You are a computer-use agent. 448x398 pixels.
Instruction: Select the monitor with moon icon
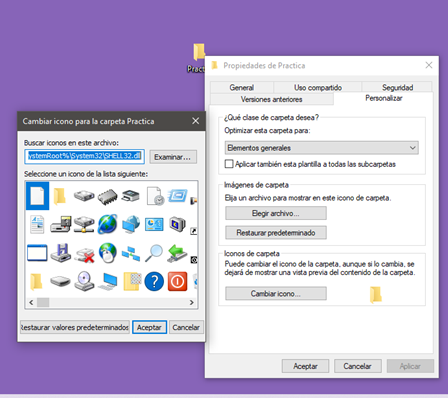point(177,224)
